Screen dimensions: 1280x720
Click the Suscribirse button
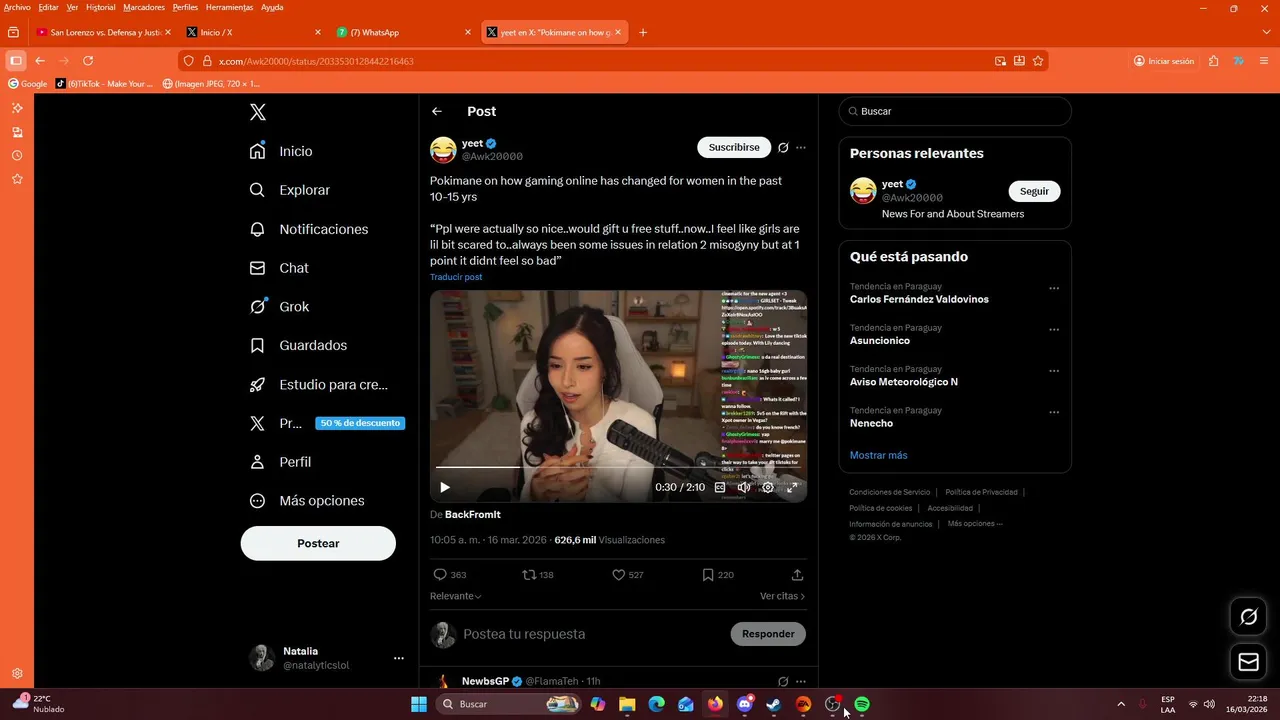(734, 147)
